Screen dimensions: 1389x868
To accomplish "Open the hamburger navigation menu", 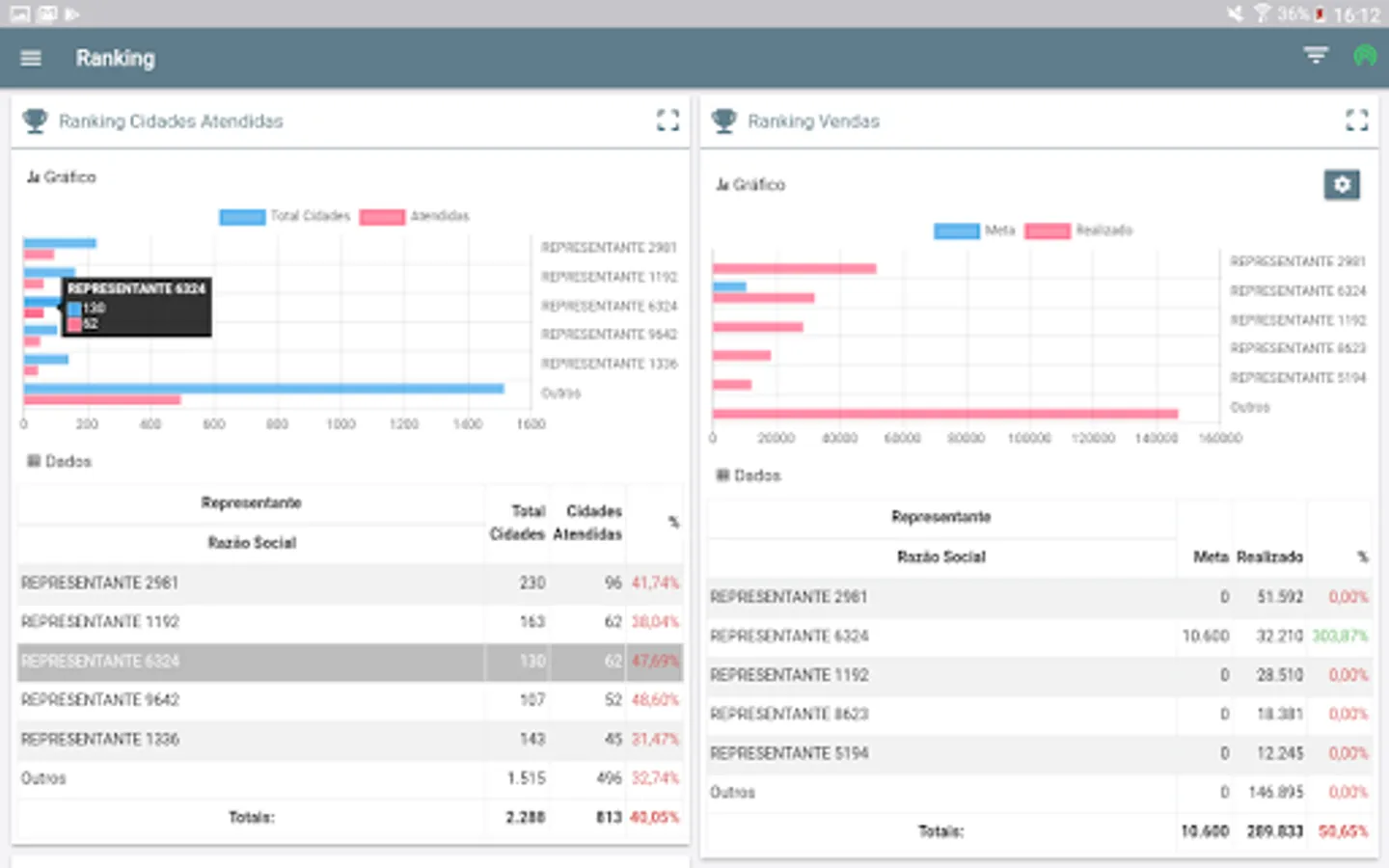I will [31, 59].
